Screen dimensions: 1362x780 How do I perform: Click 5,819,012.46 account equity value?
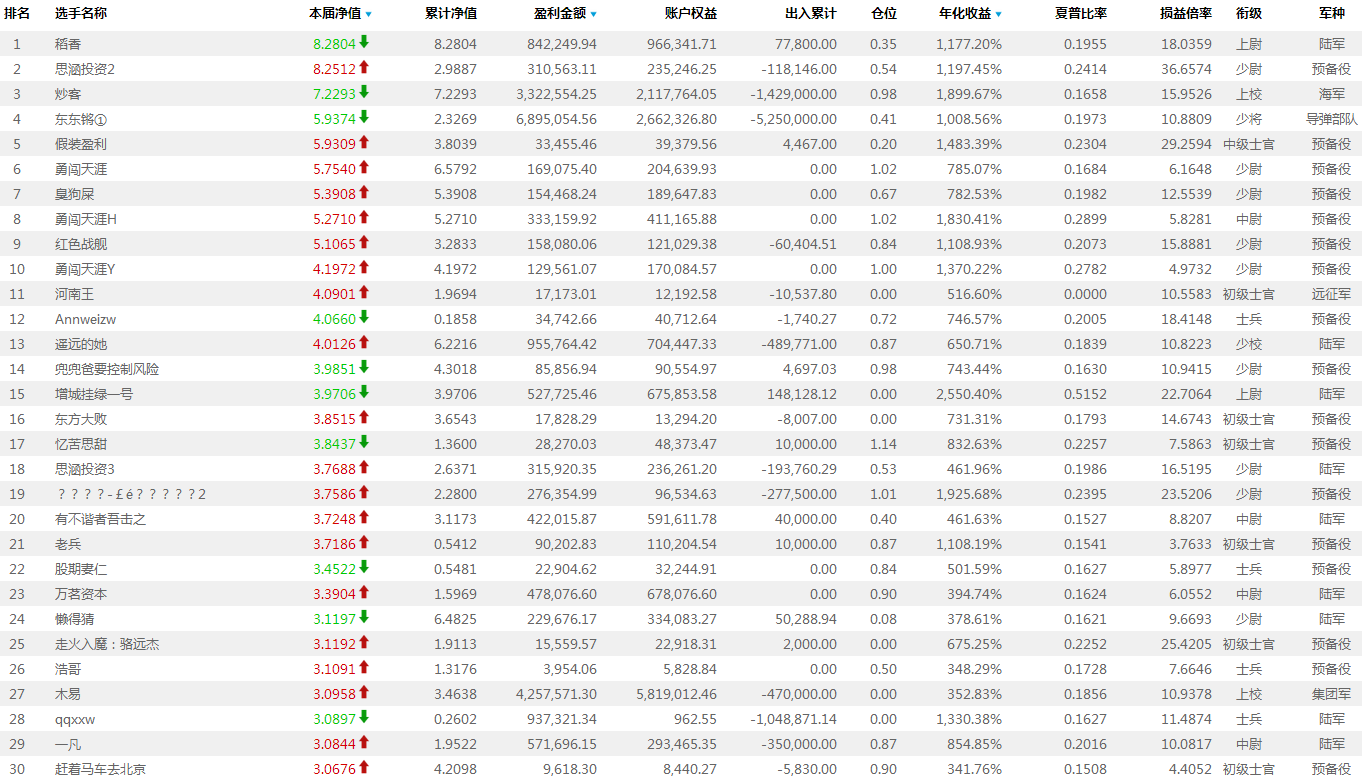pos(677,694)
